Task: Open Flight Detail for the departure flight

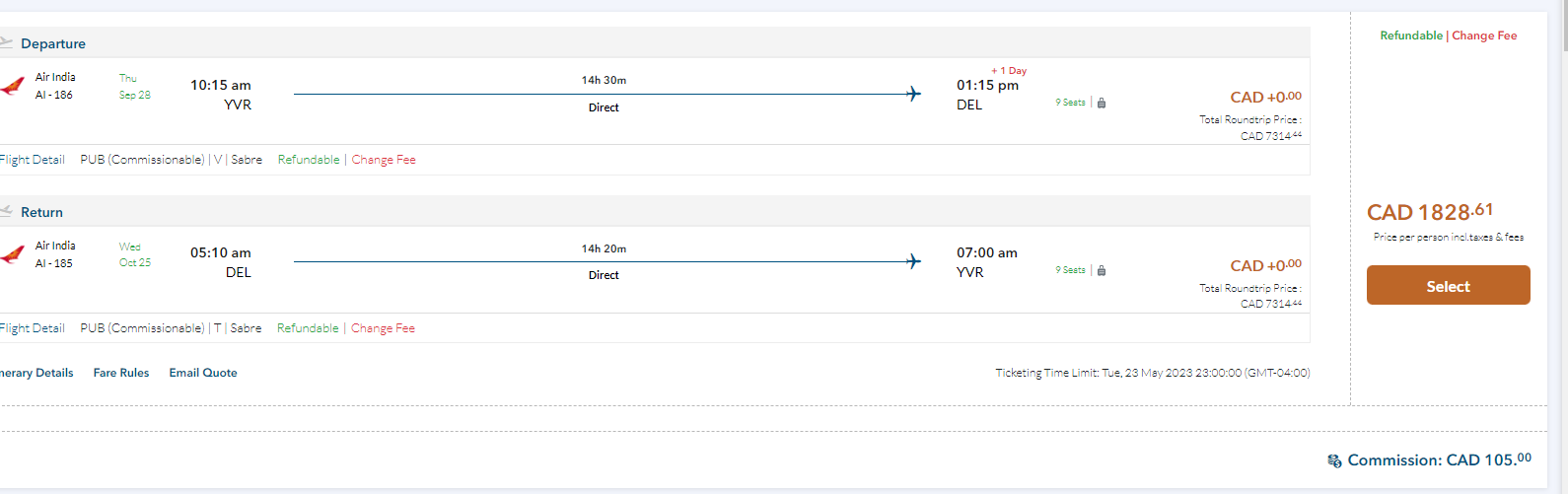Action: click(32, 160)
